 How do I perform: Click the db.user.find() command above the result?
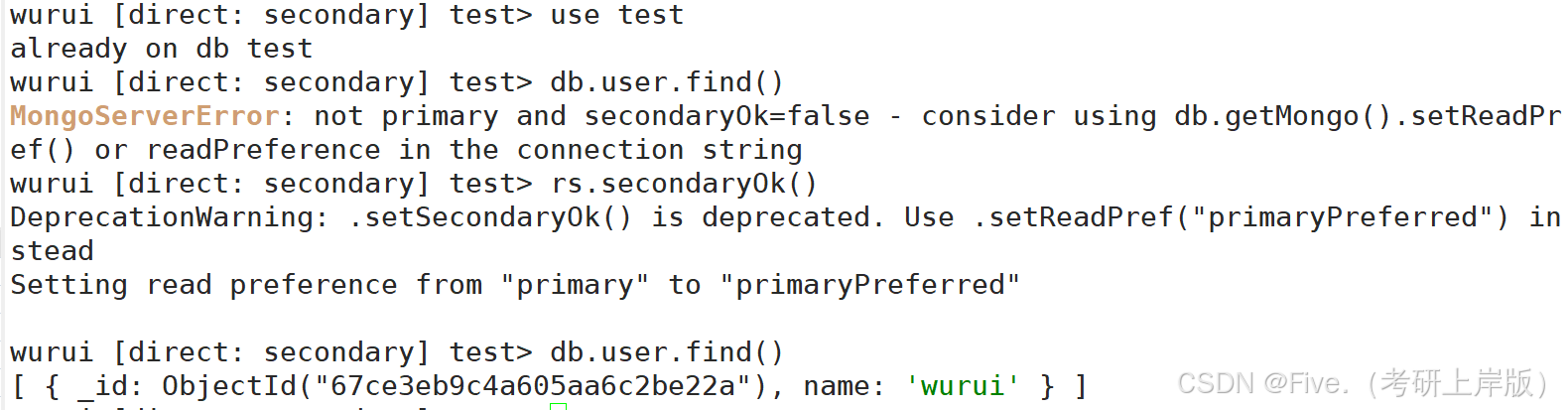pyautogui.click(x=666, y=352)
